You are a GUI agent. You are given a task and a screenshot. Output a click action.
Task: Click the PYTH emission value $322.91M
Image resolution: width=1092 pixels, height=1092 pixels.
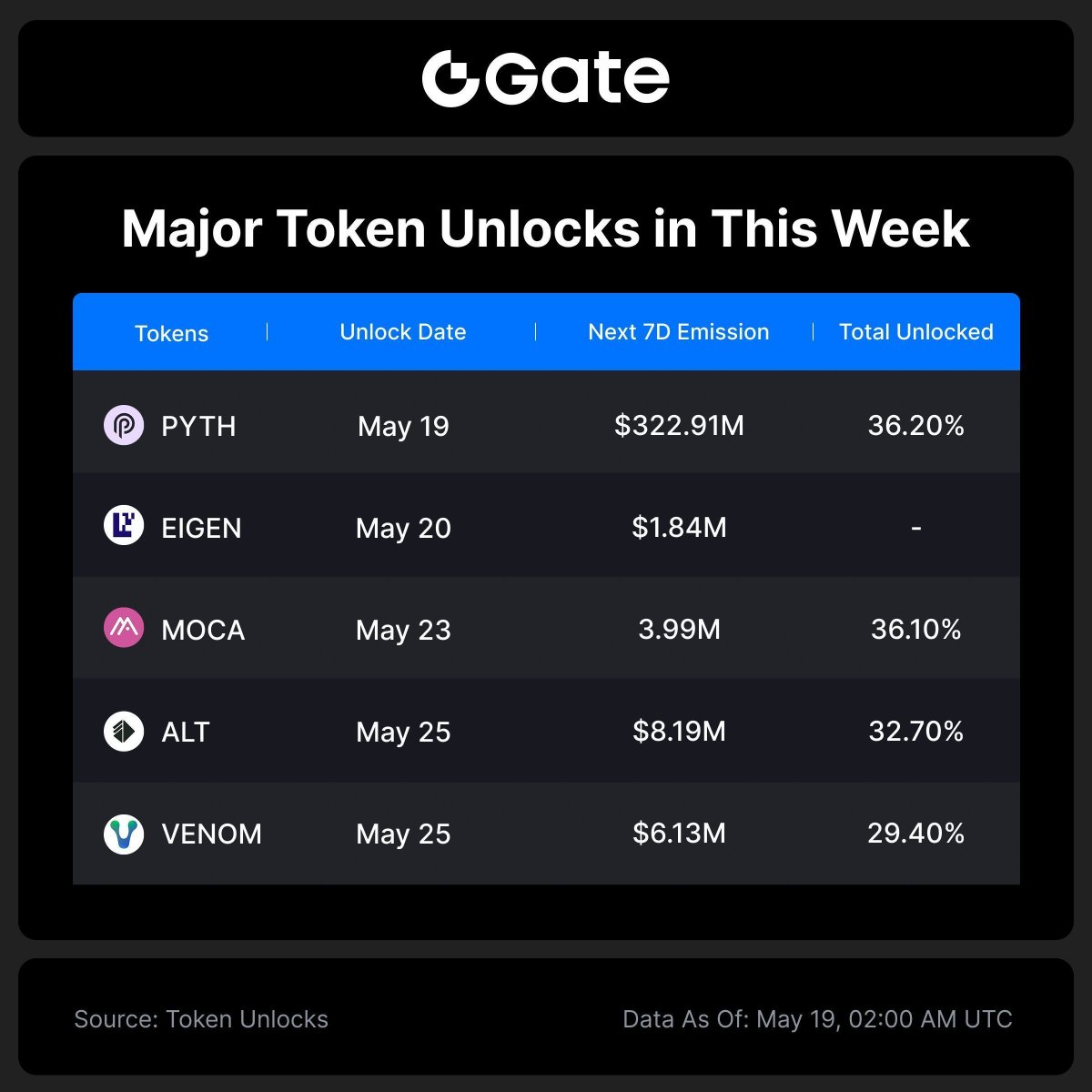[x=679, y=425]
